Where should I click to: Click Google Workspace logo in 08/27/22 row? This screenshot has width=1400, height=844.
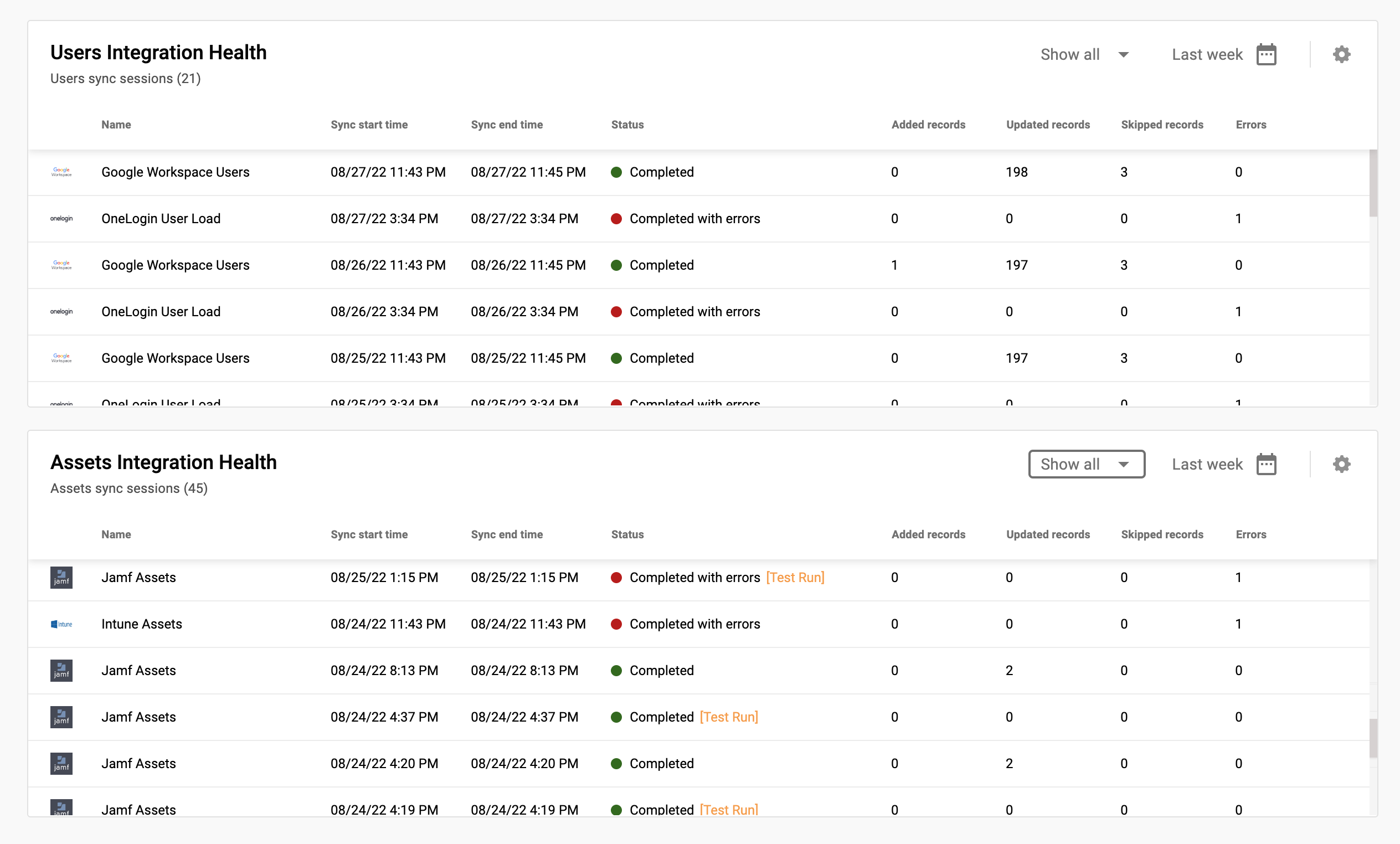(x=61, y=172)
